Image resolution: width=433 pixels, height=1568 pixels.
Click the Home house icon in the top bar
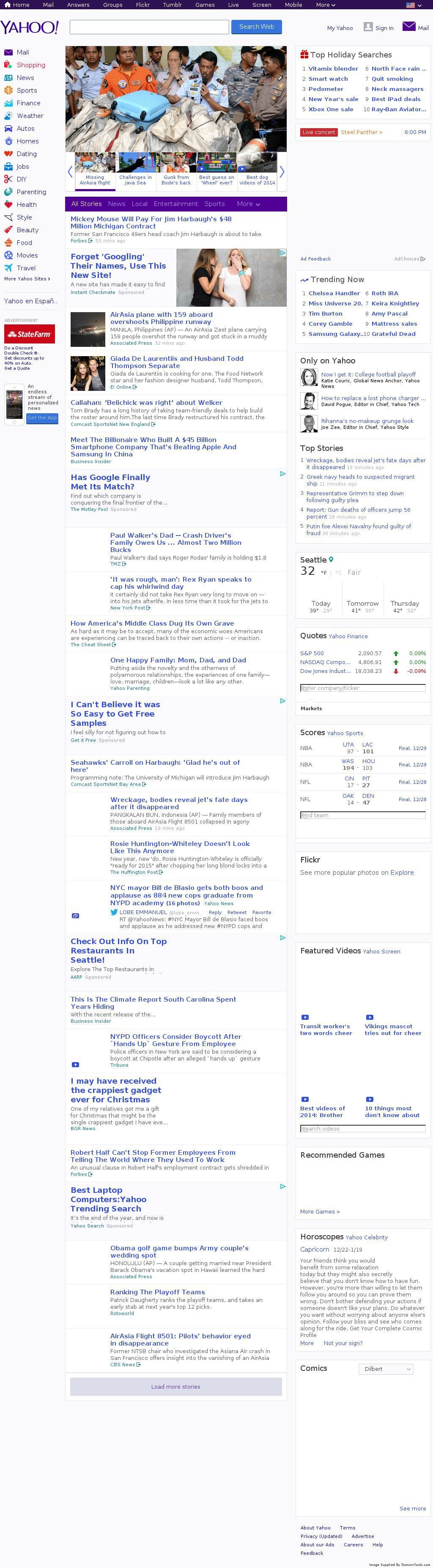7,4
